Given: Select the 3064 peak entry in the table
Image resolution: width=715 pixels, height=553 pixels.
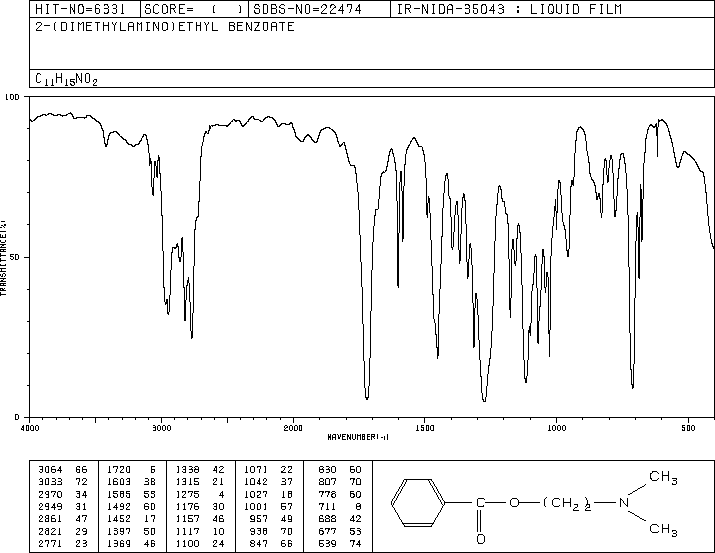Looking at the screenshot, I should pyautogui.click(x=63, y=470).
